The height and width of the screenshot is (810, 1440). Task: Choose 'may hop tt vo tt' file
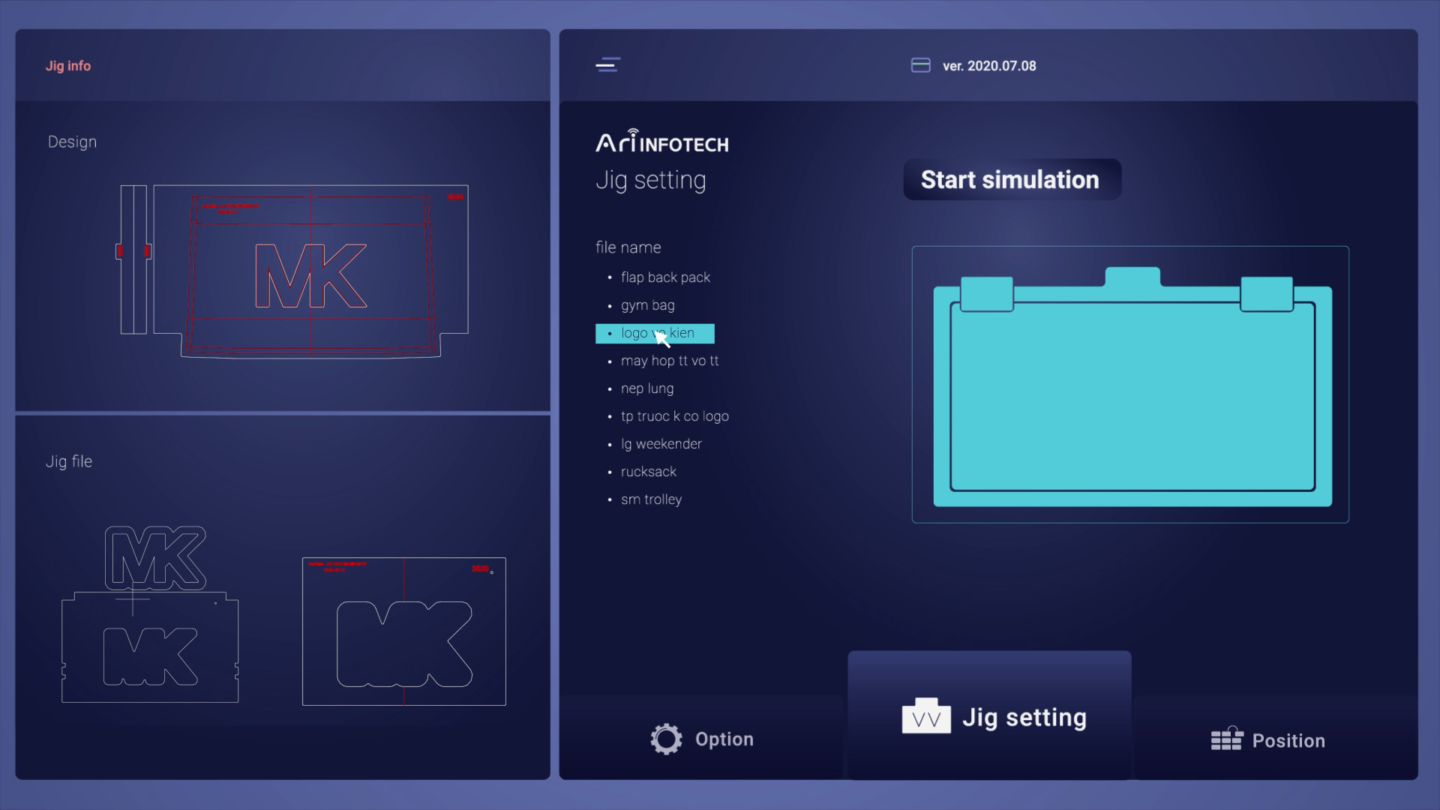(669, 361)
